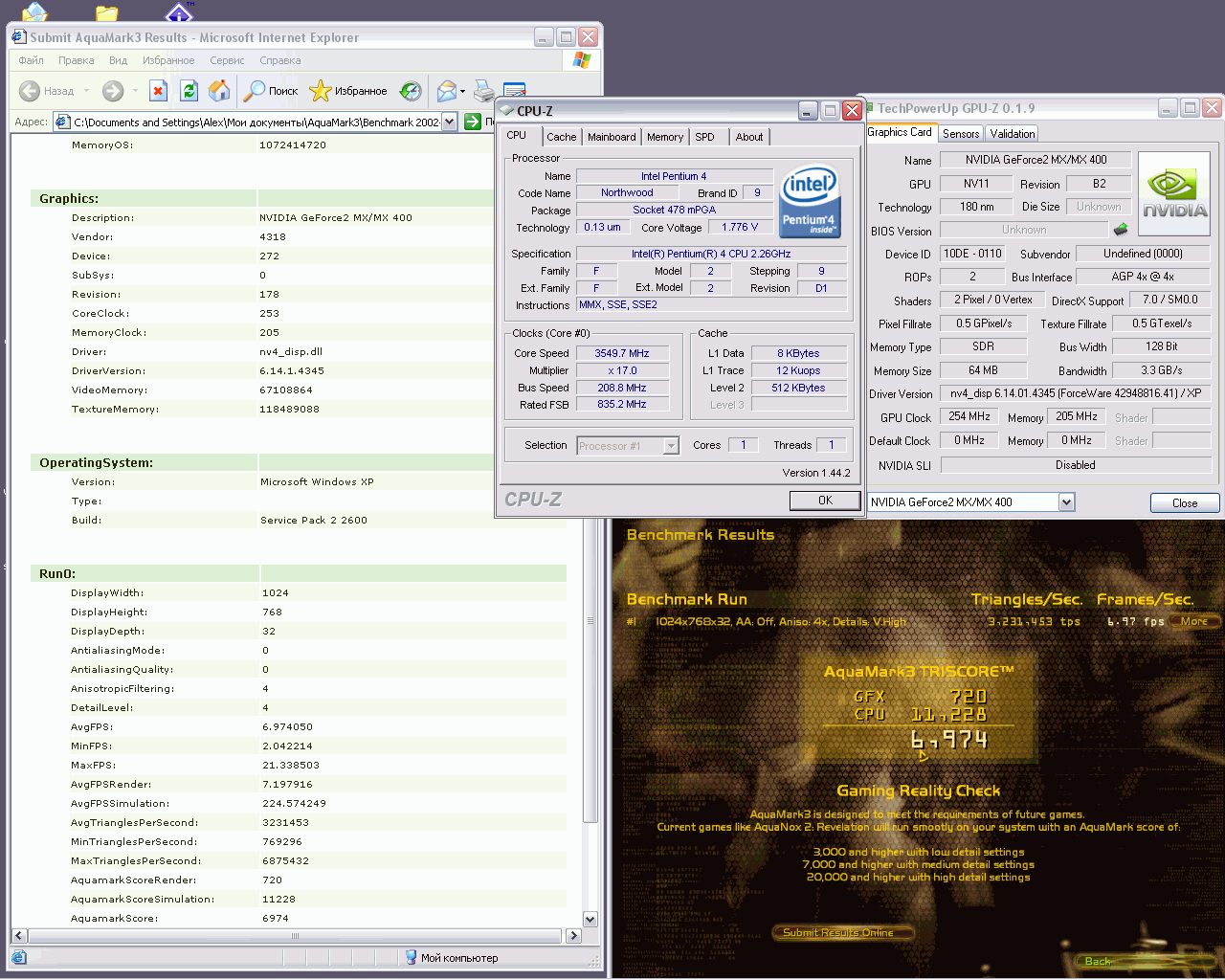Open the Back button history dropdown arrow
The image size is (1225, 980).
[86, 91]
